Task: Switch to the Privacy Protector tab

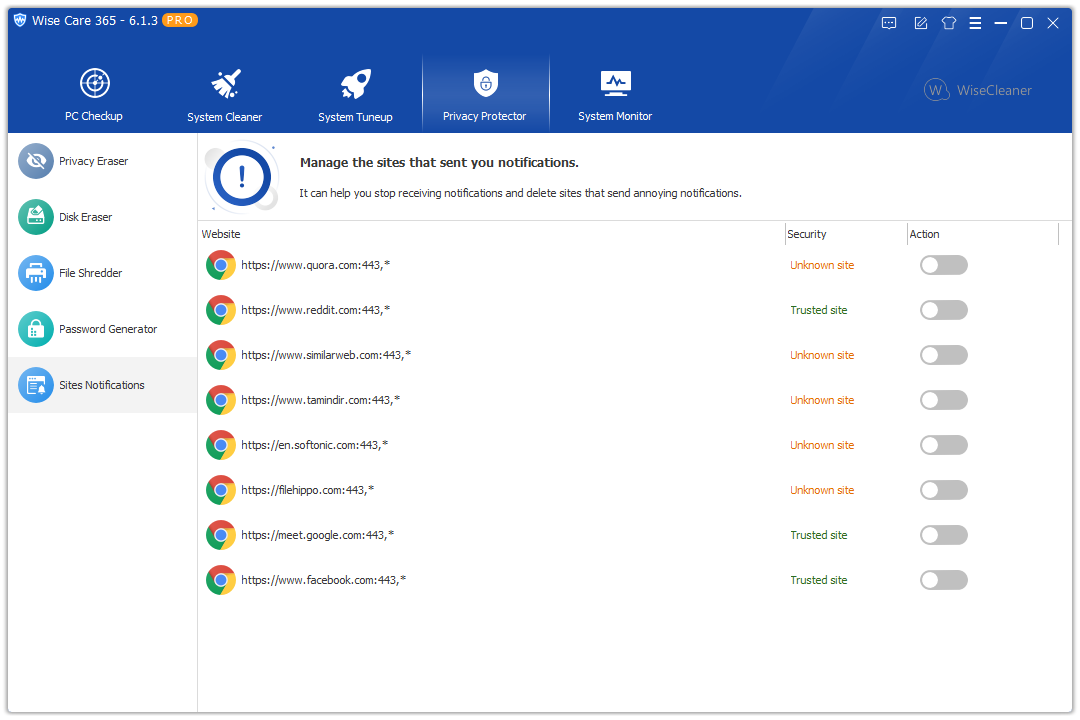Action: [x=485, y=93]
